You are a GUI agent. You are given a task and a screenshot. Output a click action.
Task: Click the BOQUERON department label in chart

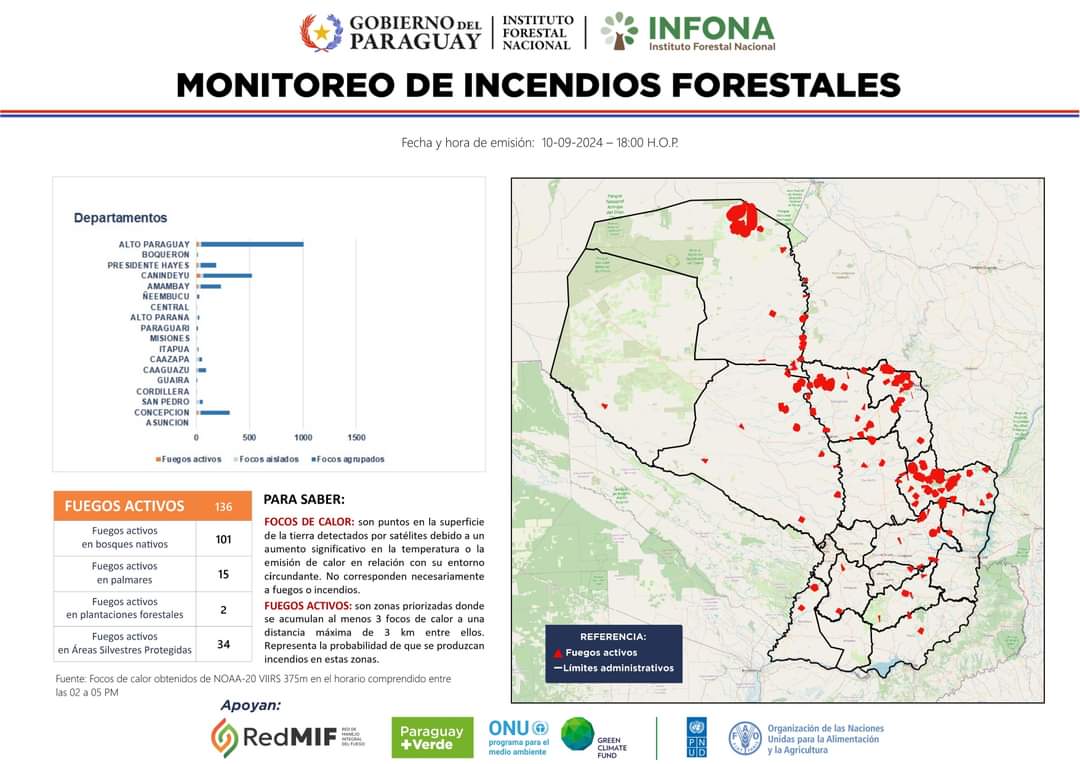165,255
